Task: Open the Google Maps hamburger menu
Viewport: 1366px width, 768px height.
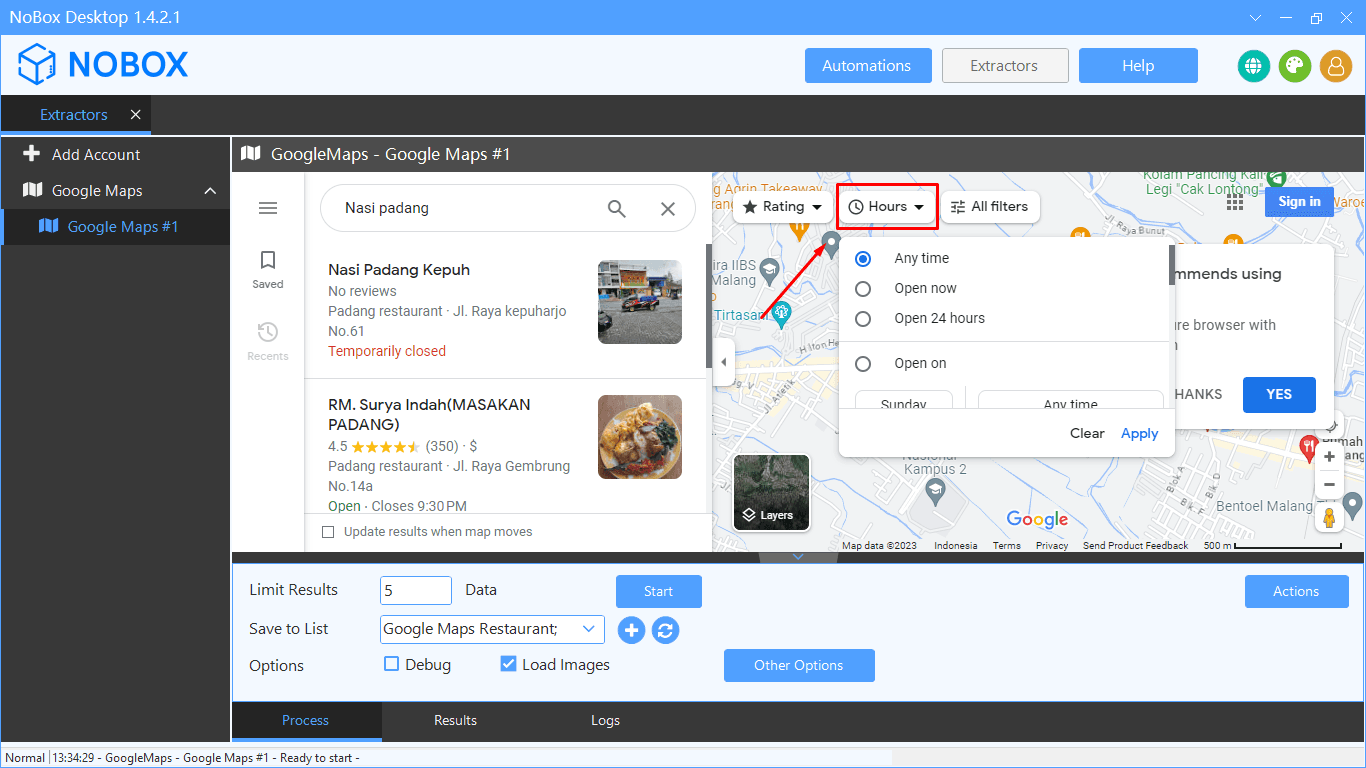Action: (268, 208)
